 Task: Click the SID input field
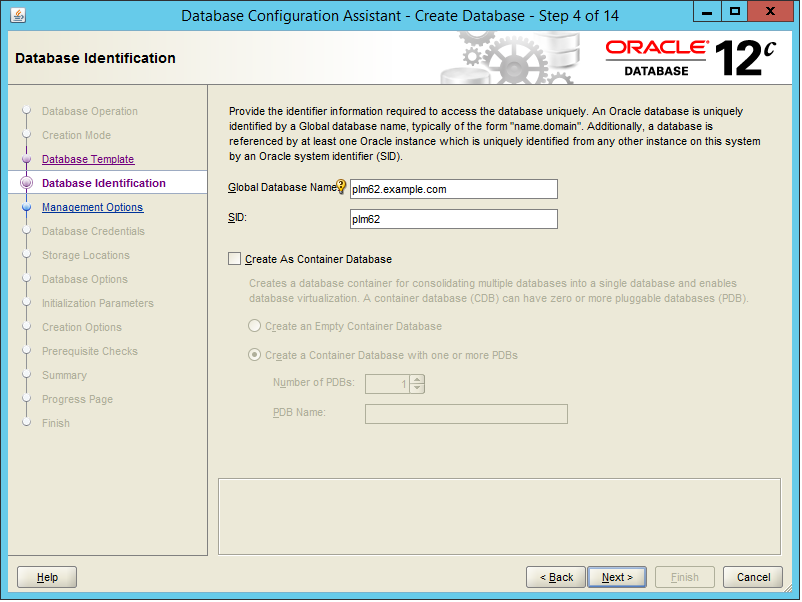click(454, 219)
